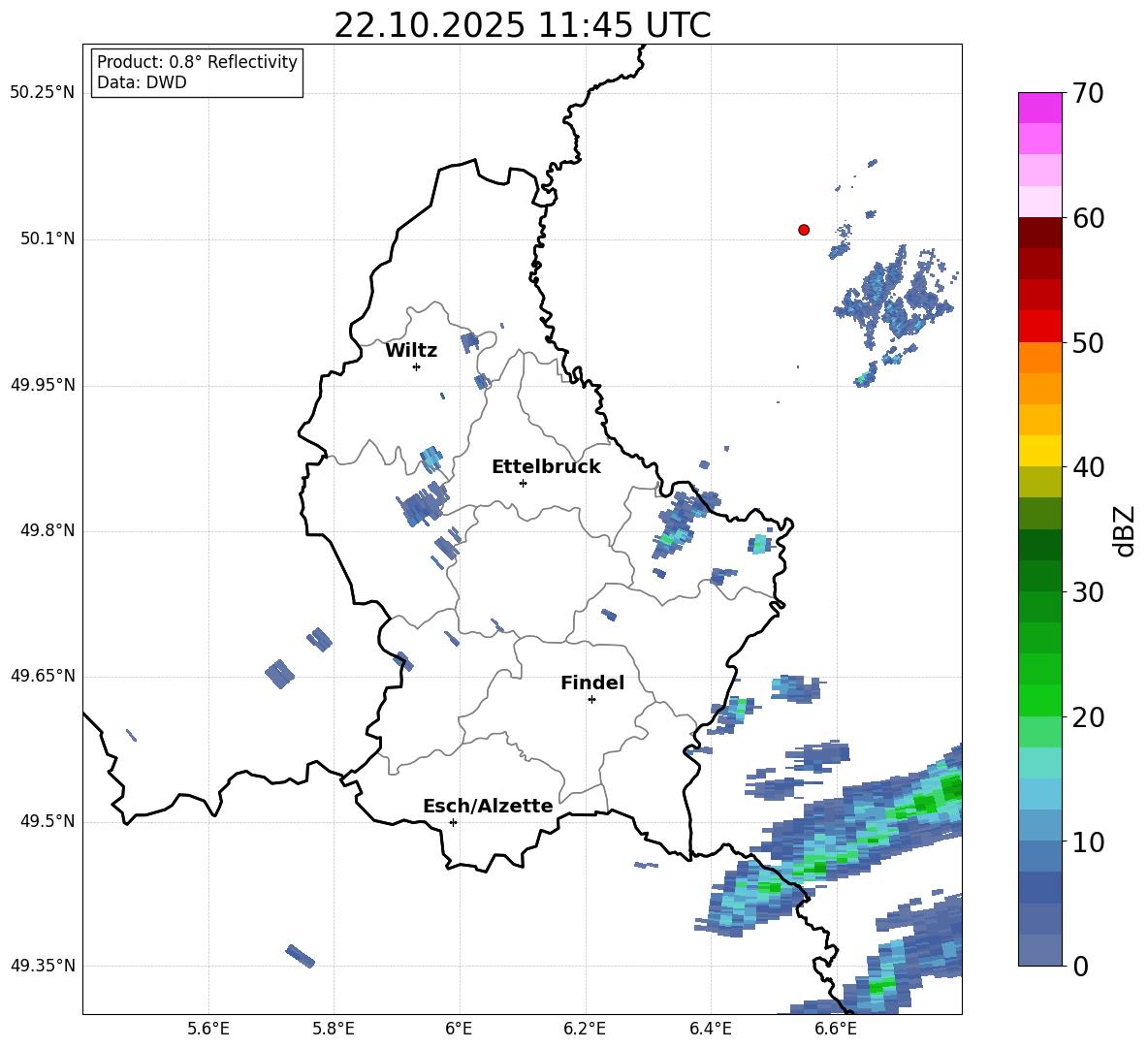Click the Ettelbruck station cross marker
1148x1048 pixels.
point(523,483)
